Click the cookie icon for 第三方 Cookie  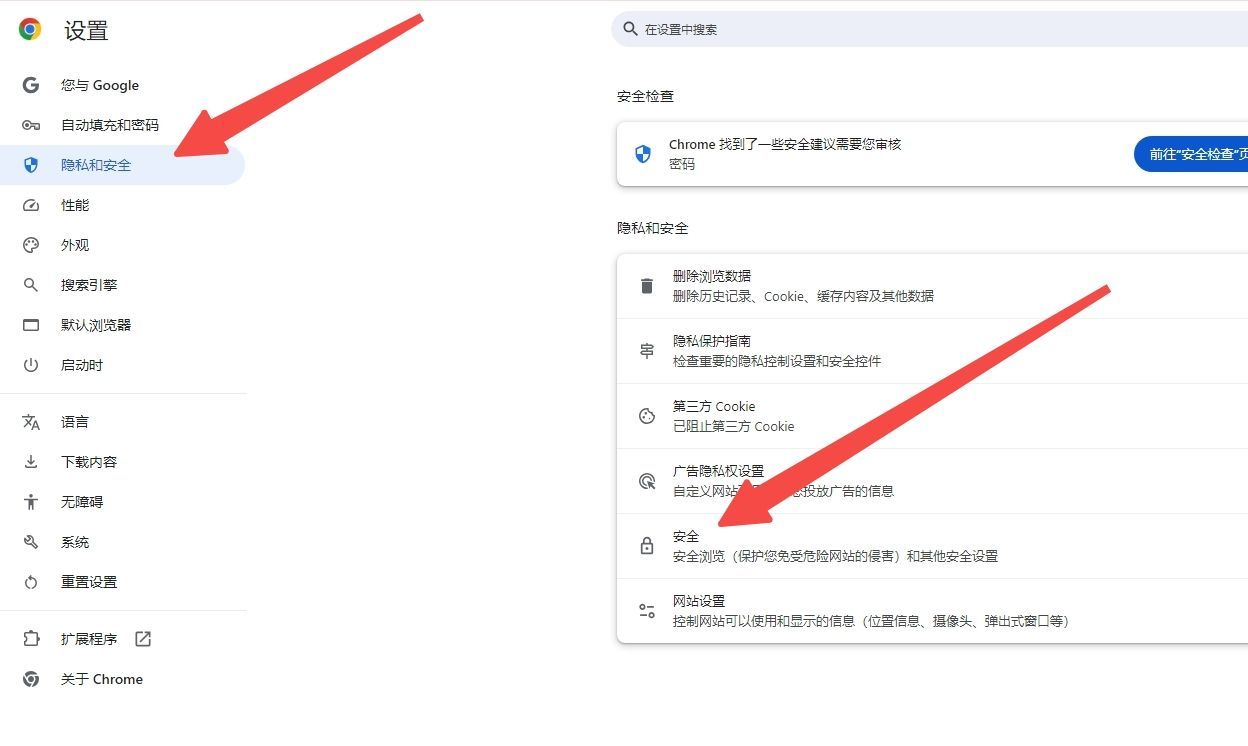point(647,416)
